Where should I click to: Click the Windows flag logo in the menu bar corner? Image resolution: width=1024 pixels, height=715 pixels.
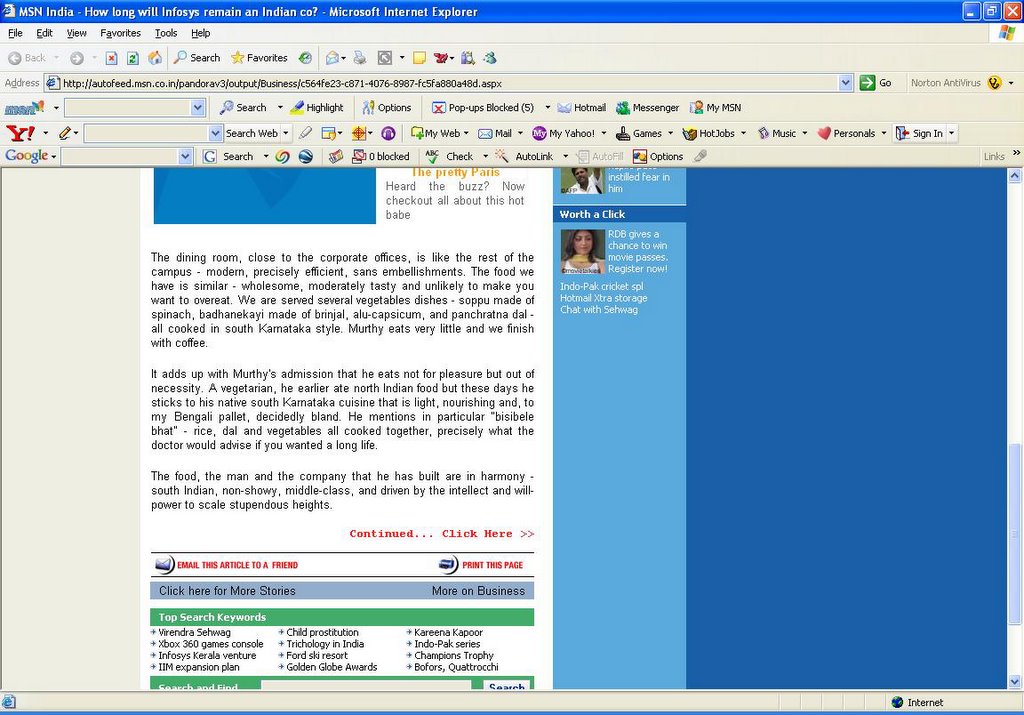point(1007,33)
